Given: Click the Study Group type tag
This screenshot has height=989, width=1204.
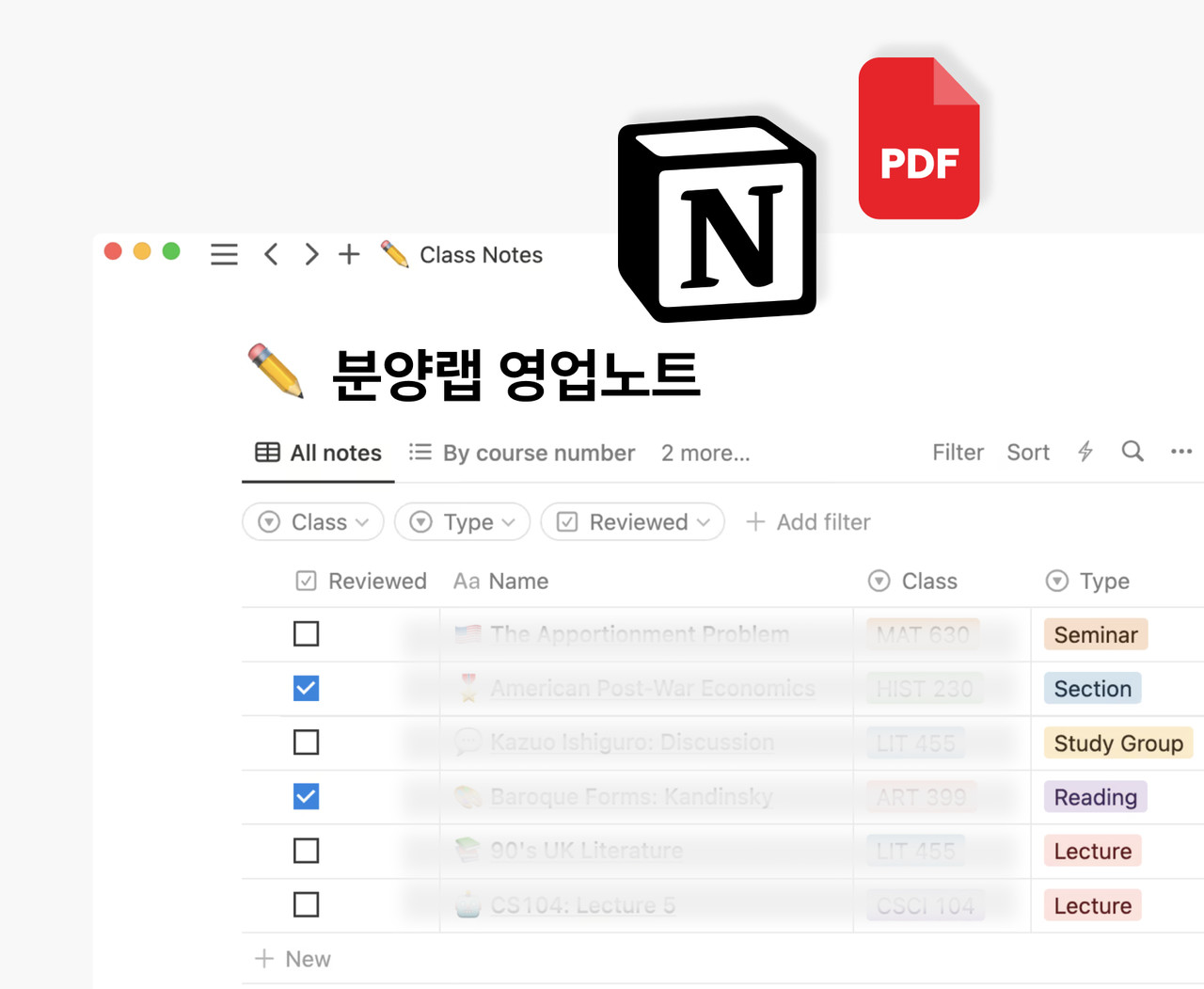Looking at the screenshot, I should pos(1118,743).
